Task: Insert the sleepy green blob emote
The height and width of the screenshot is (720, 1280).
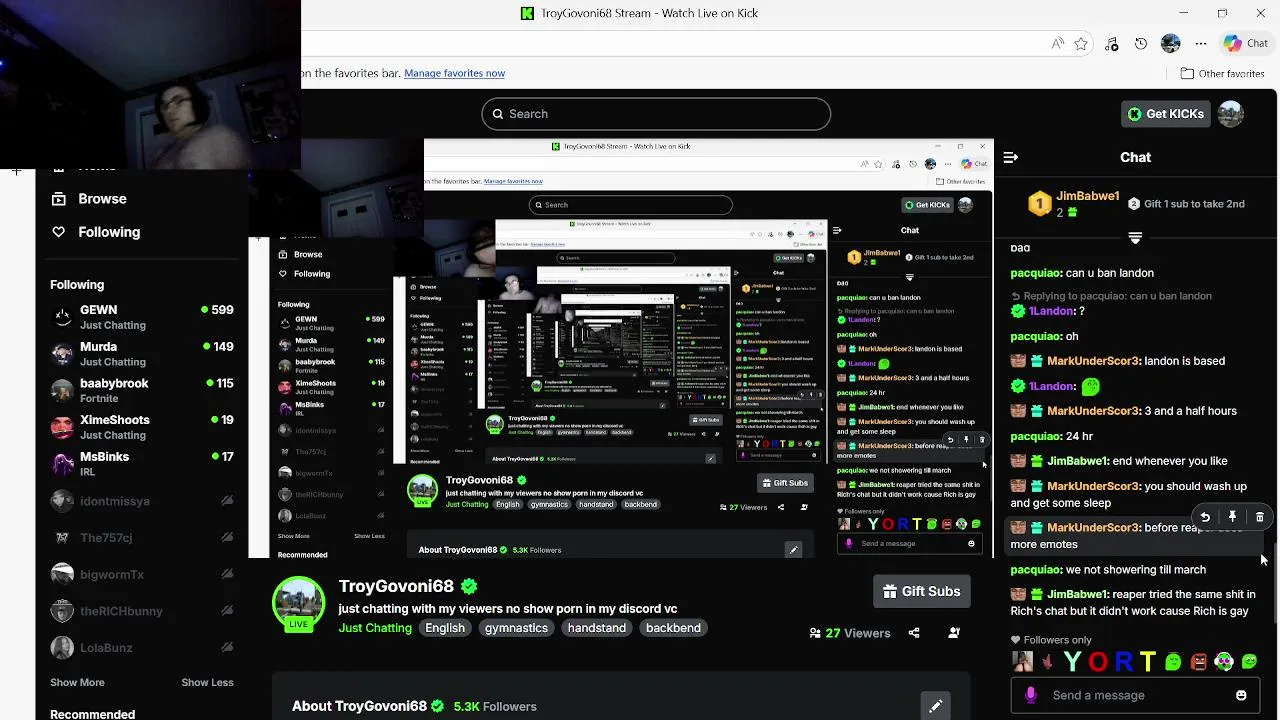Action: 1173,662
